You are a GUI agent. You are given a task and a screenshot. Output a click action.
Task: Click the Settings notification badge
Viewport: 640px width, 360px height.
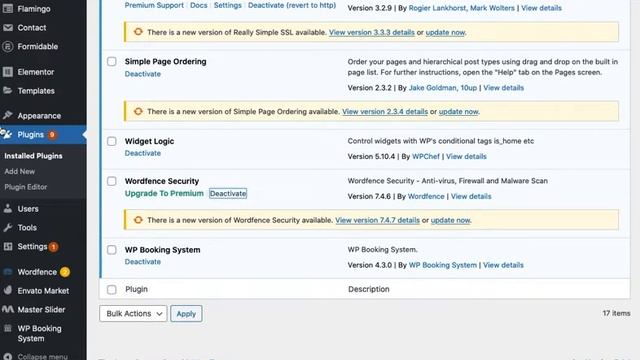click(x=53, y=247)
